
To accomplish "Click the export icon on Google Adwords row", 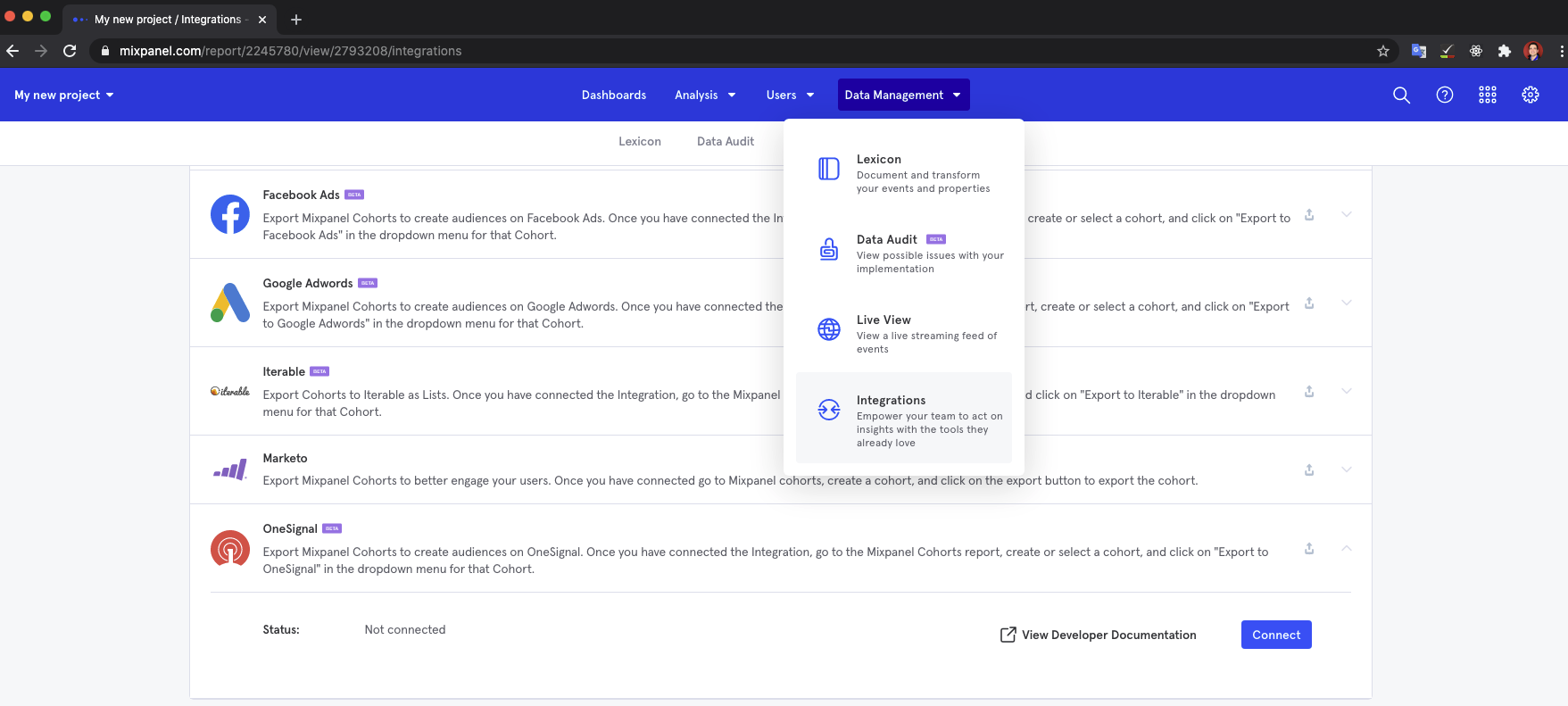I will coord(1309,303).
